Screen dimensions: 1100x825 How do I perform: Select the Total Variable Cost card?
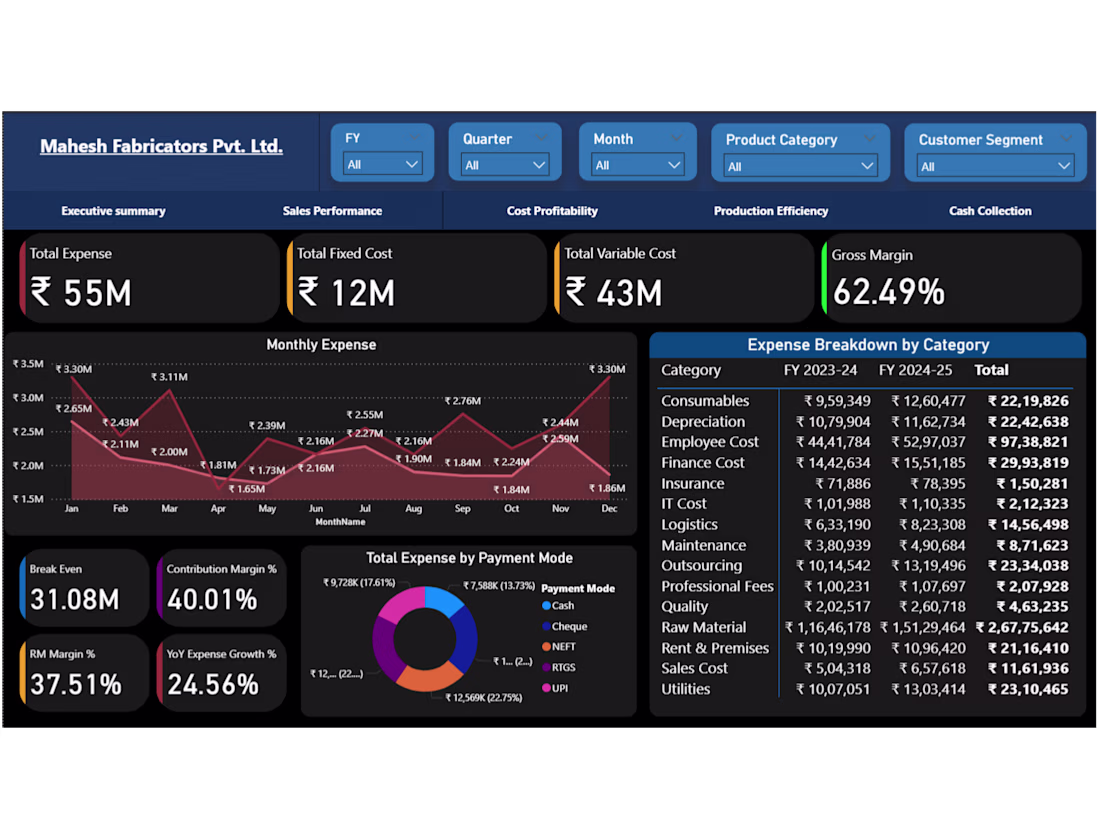[x=683, y=279]
